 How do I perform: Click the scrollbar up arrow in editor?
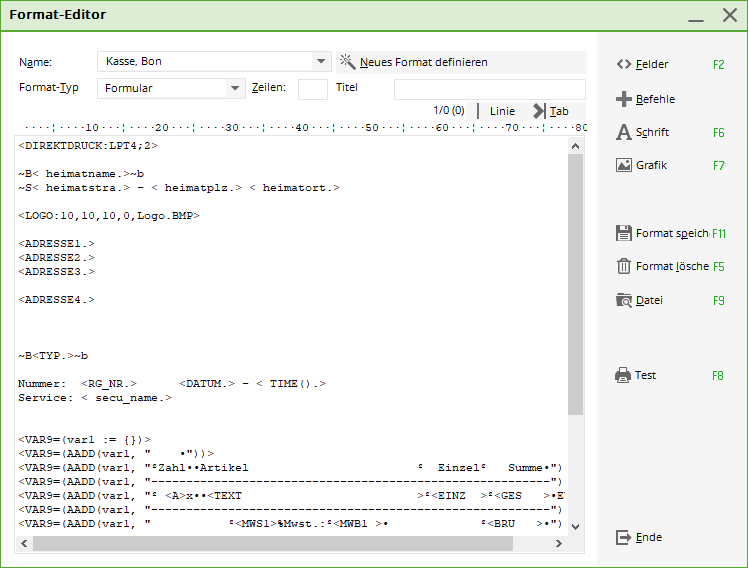click(576, 146)
